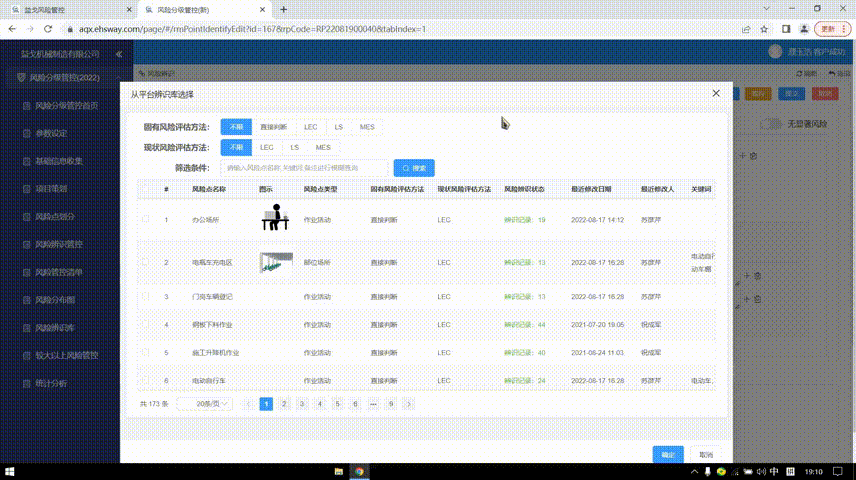Click the icon next to 风险管控清单
The width and height of the screenshot is (856, 480).
[27, 272]
